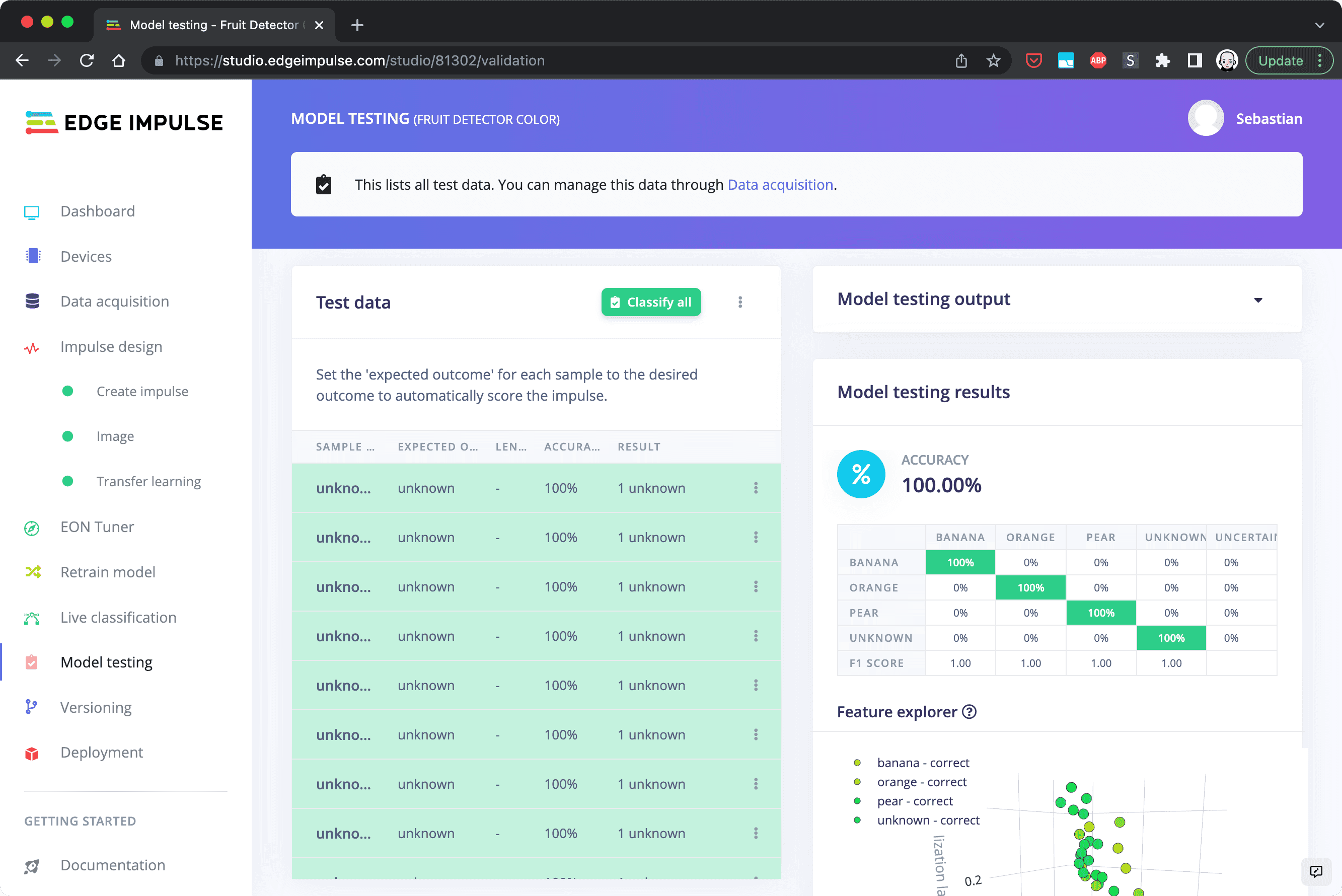
Task: Open Transfer learning under Impulse design
Action: click(x=148, y=482)
